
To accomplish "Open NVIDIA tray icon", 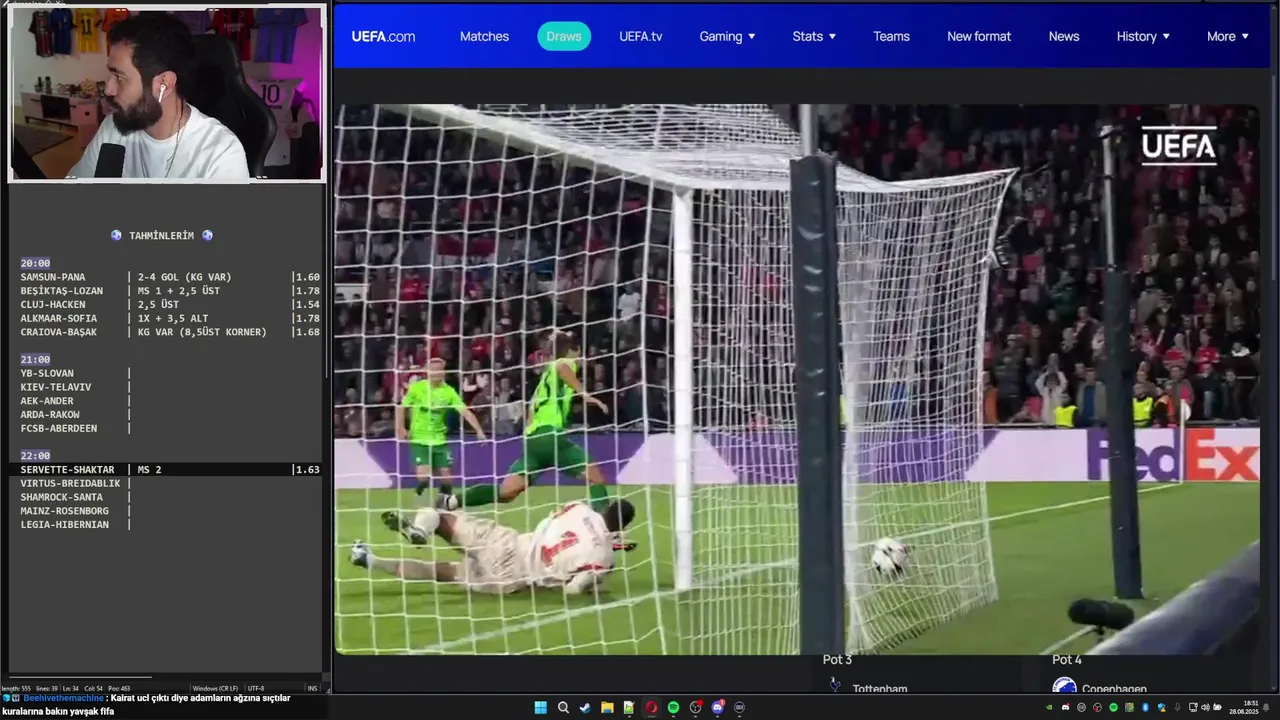I will [1049, 707].
